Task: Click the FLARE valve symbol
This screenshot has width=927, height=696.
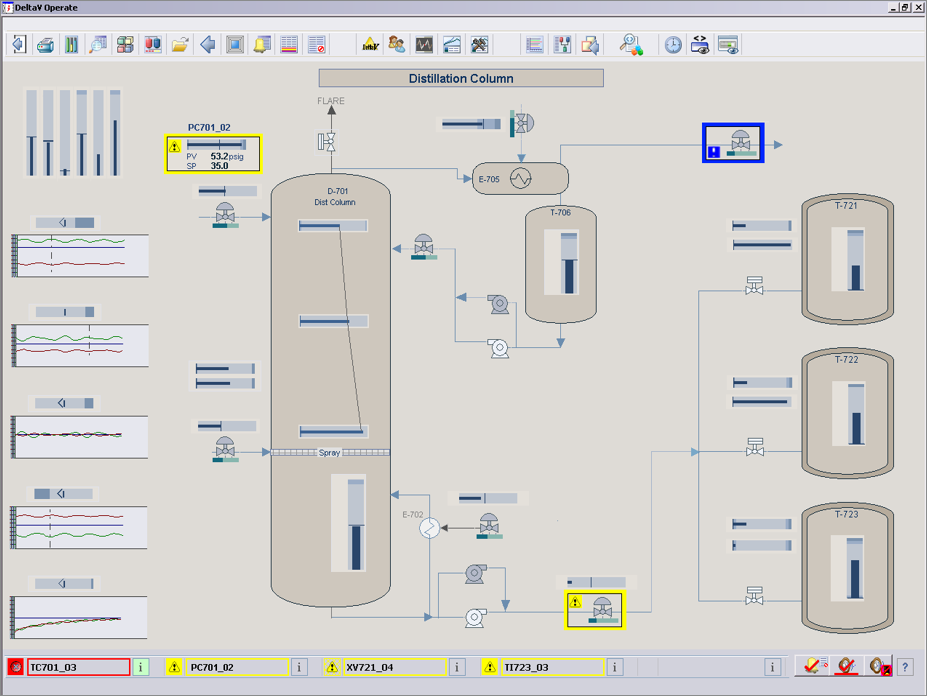Action: click(x=327, y=142)
